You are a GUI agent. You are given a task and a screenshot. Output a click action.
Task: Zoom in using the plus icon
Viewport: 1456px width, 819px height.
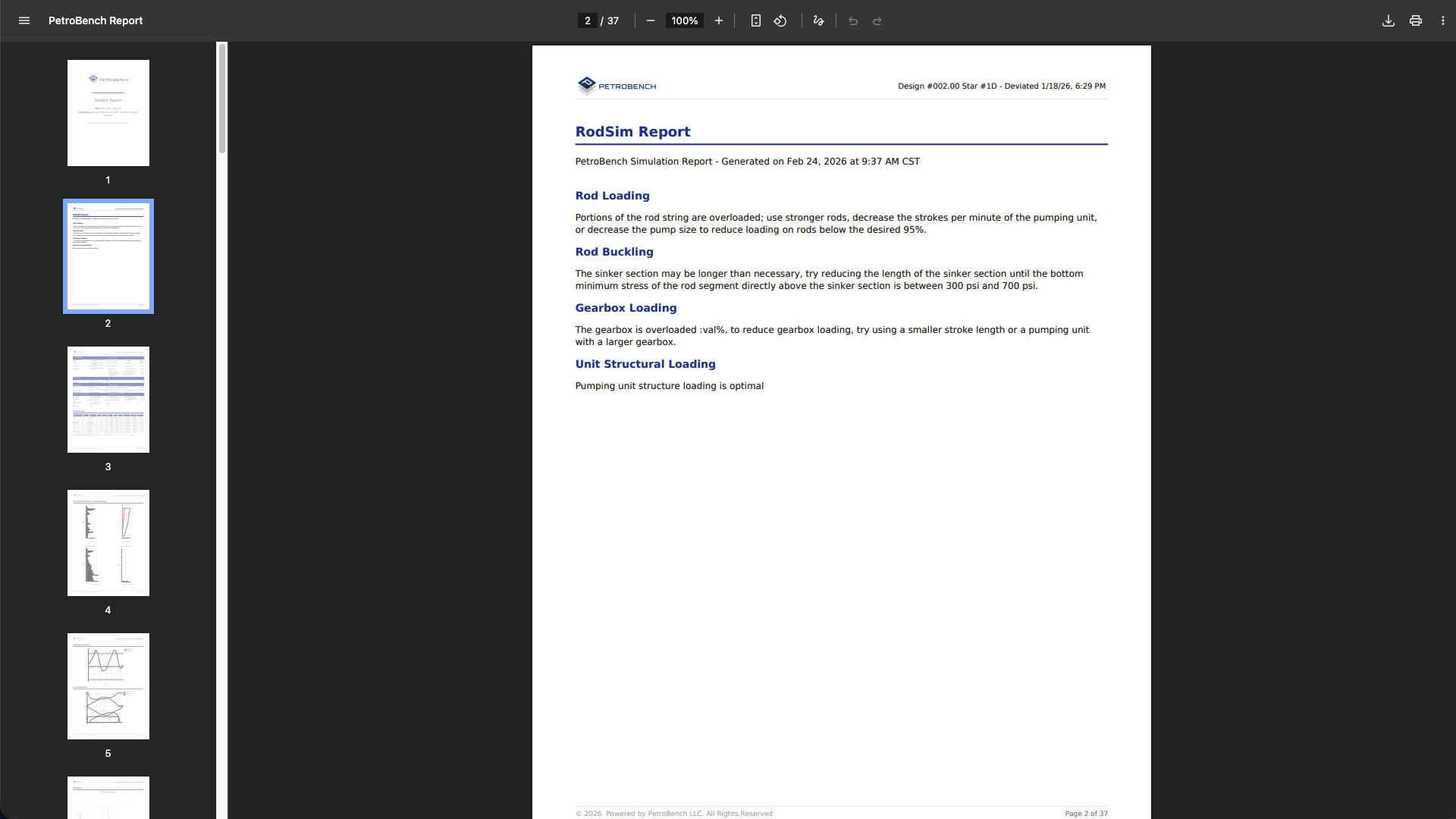(x=718, y=20)
